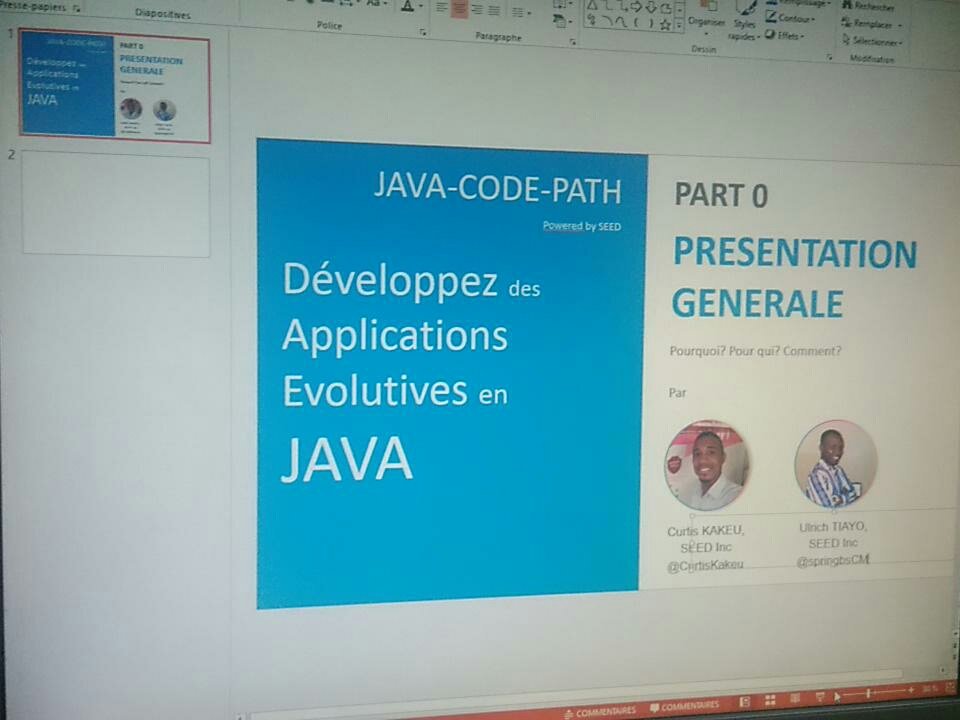This screenshot has height=720, width=960.
Task: Open the Sélectionner dropdown
Action: pos(872,41)
